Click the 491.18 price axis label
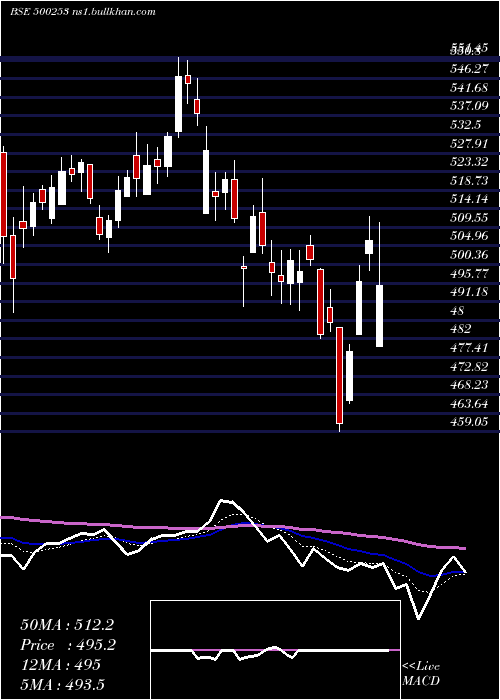The height and width of the screenshot is (700, 500). click(468, 292)
